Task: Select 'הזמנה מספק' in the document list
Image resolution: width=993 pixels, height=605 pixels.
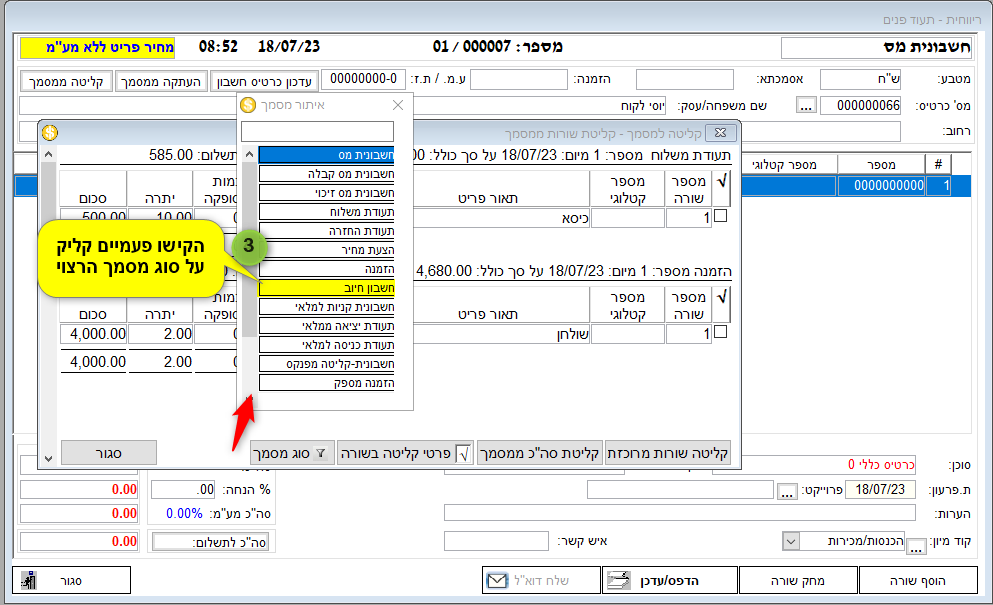Action: pyautogui.click(x=326, y=383)
